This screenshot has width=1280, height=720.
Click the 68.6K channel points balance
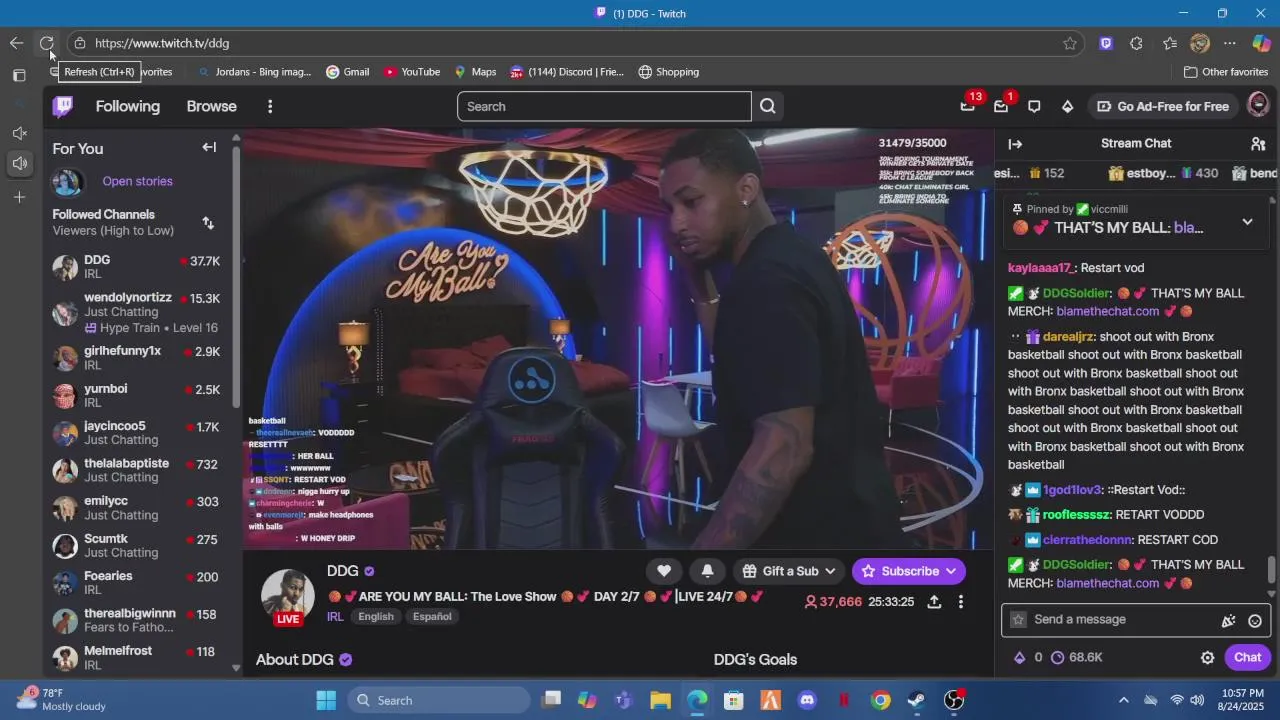click(x=1077, y=657)
